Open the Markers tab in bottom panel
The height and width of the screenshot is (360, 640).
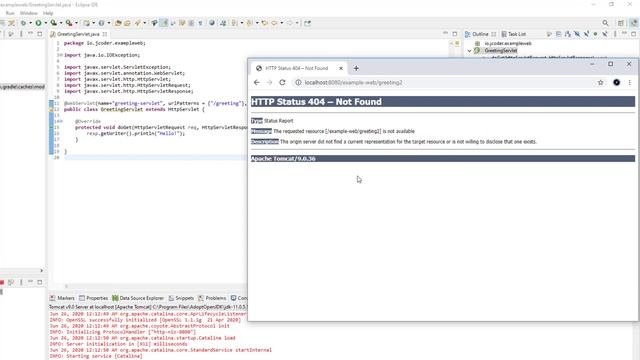[x=62, y=298]
